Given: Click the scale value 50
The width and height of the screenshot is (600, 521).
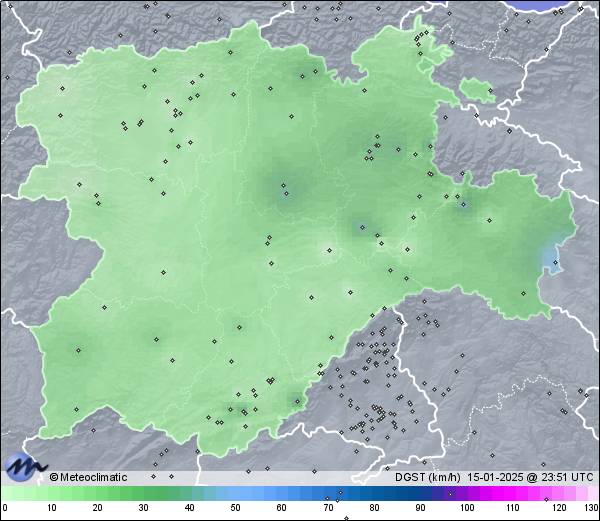Looking at the screenshot, I should click(x=235, y=508).
